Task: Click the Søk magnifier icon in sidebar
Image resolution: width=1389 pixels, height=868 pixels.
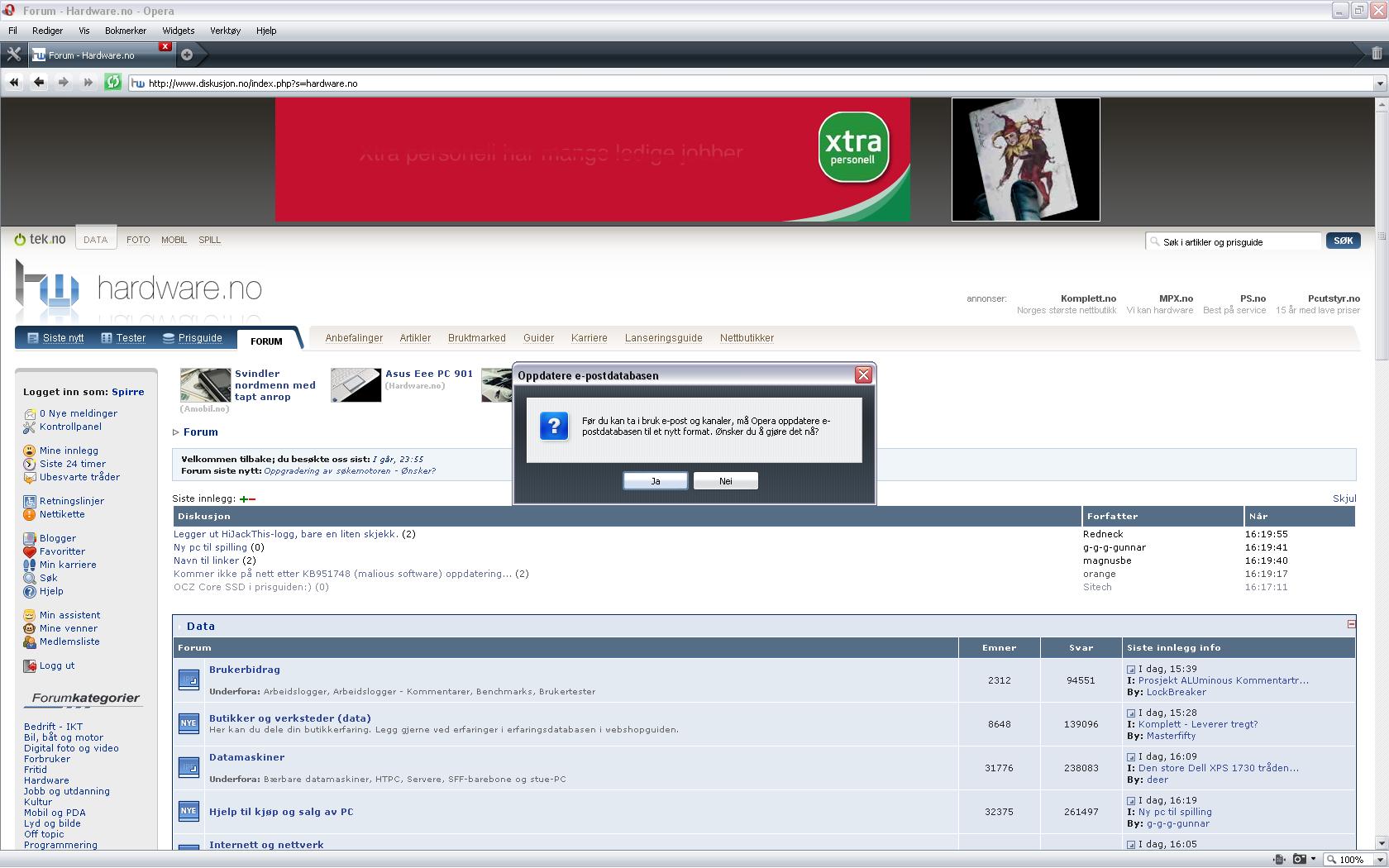Action: click(30, 578)
